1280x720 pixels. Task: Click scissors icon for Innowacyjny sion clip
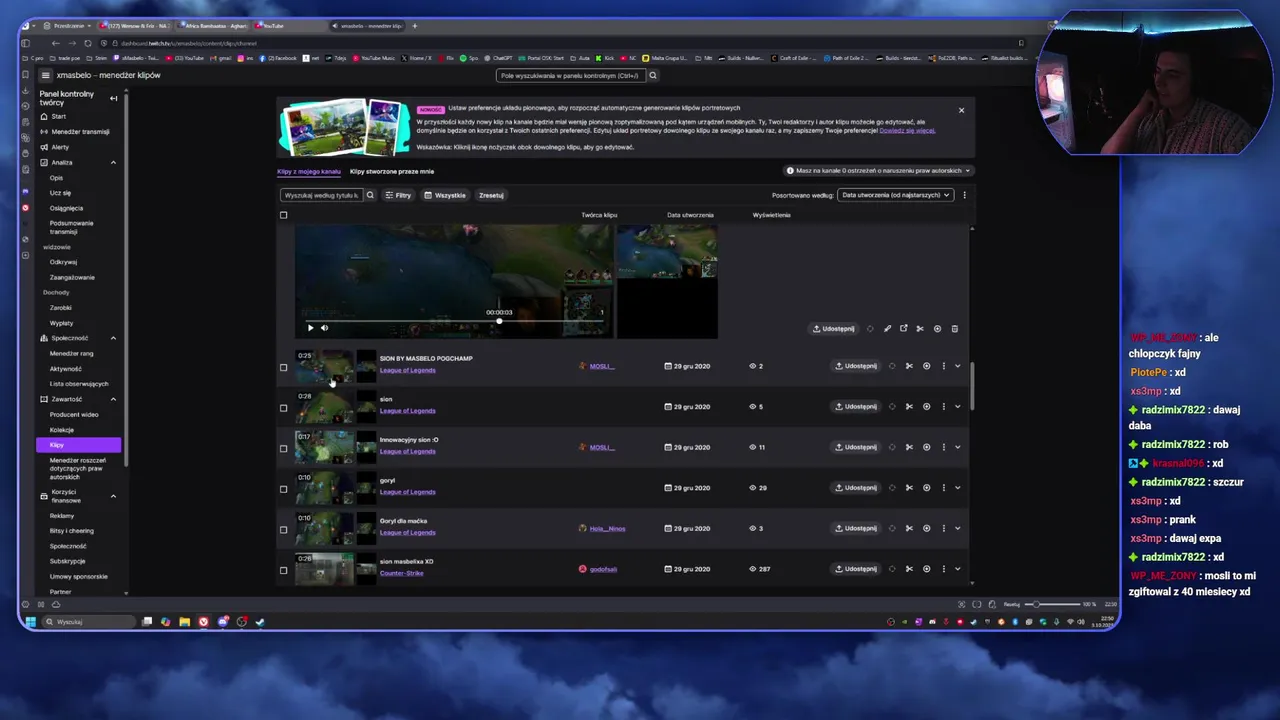click(x=909, y=447)
